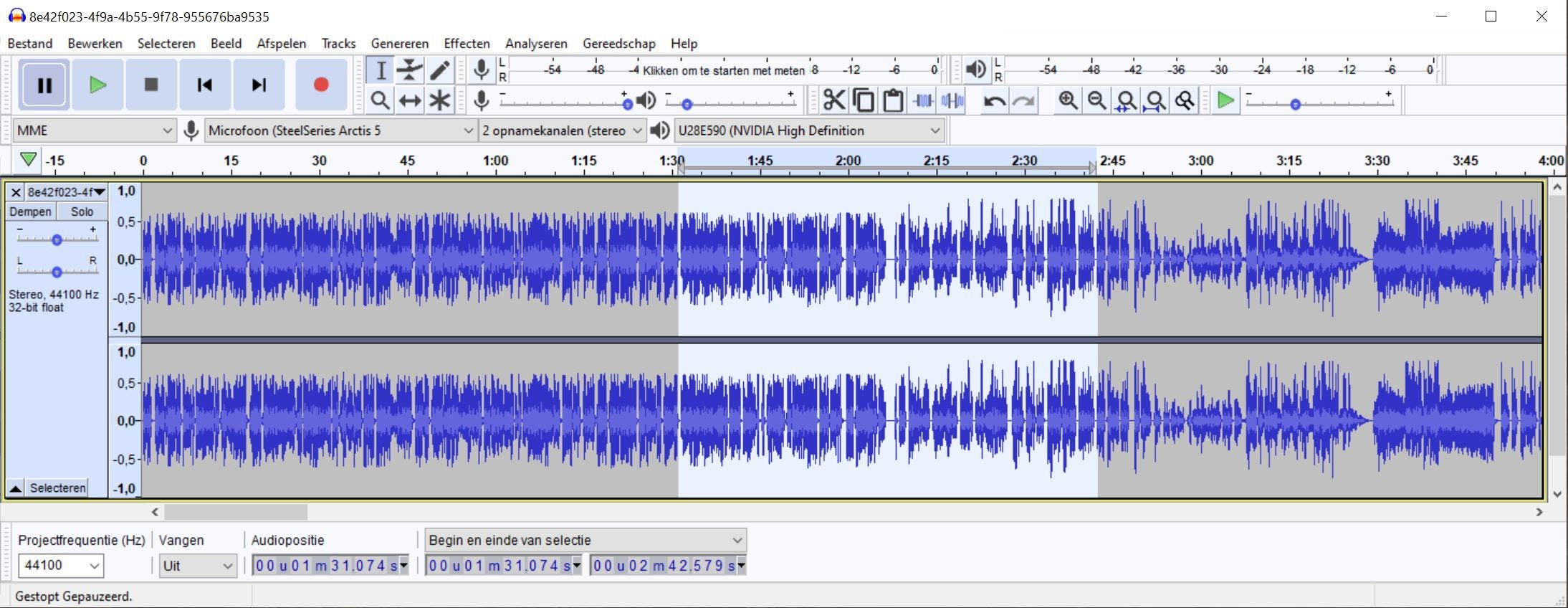The height and width of the screenshot is (608, 1568).
Task: Select the Multi-tool asterisk icon
Action: pos(439,101)
